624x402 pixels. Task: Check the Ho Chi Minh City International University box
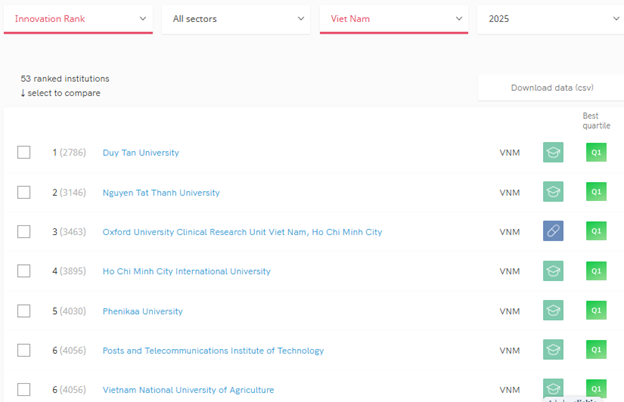(x=23, y=271)
